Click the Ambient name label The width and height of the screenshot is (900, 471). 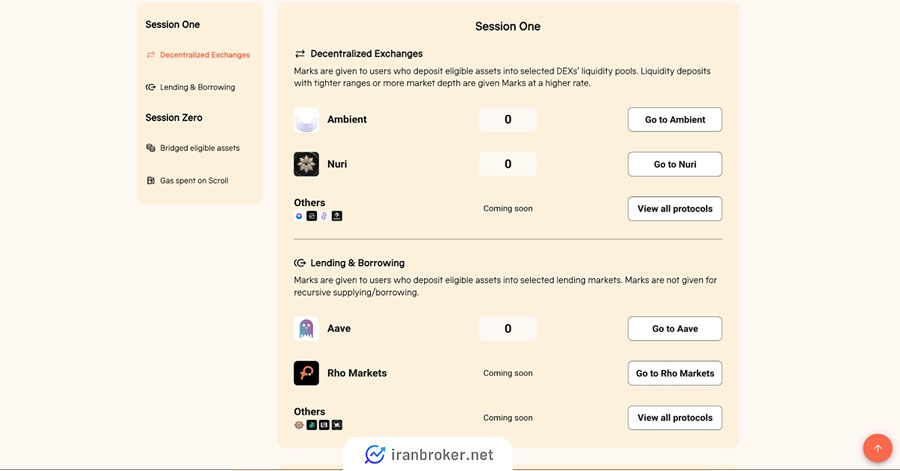pyautogui.click(x=347, y=119)
